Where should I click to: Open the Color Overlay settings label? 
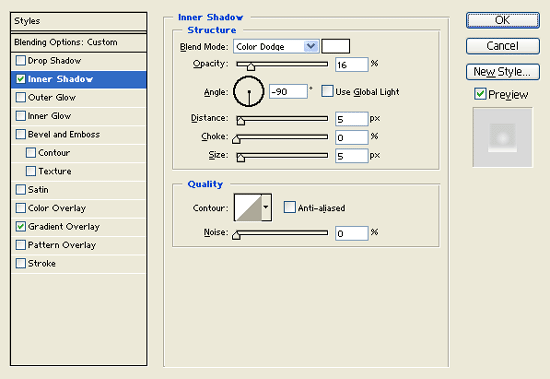57,208
